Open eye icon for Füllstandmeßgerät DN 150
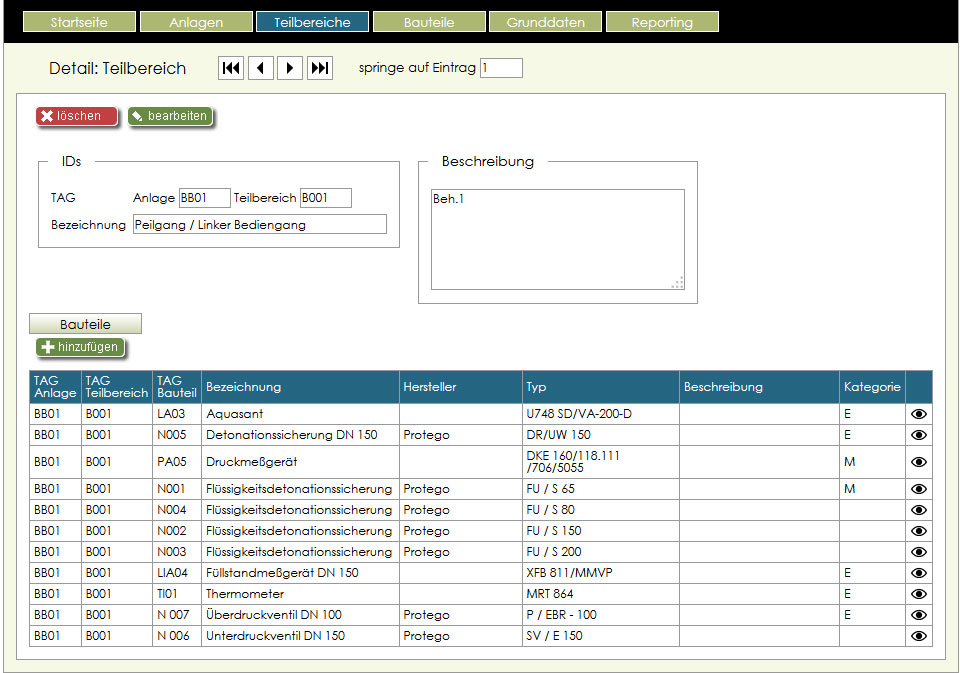Image resolution: width=960 pixels, height=673 pixels. [x=919, y=573]
